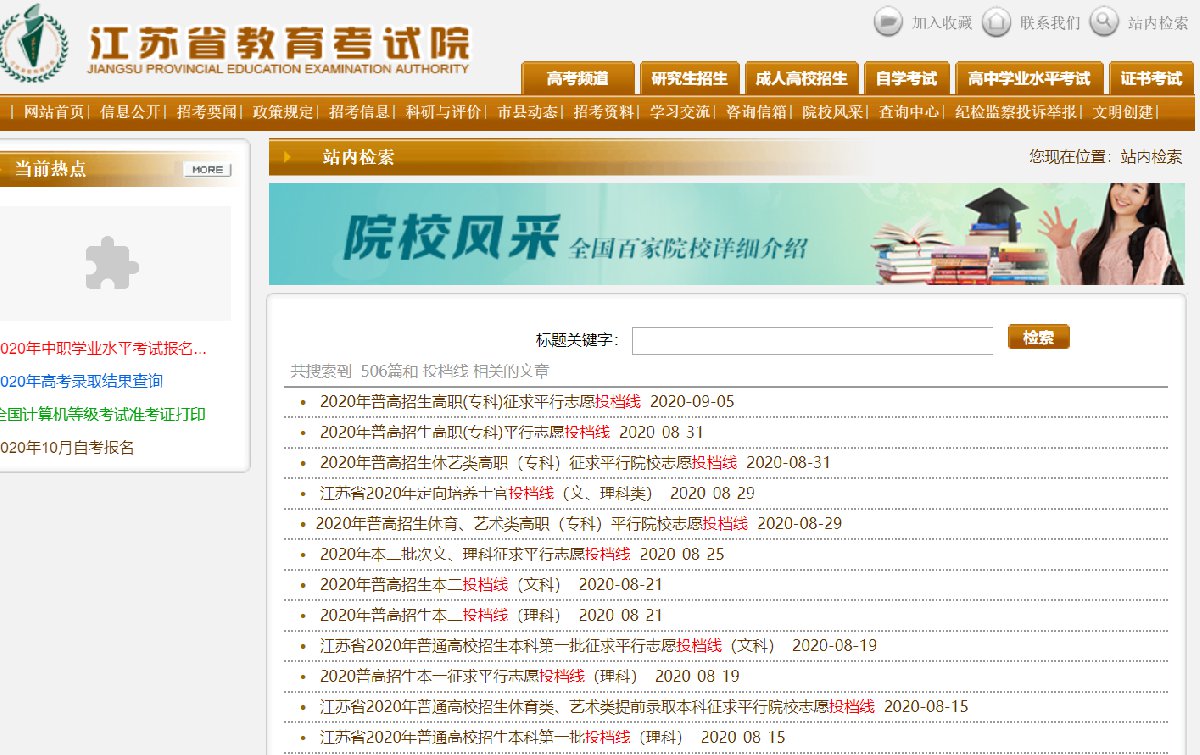Open the 高考频道 tab

click(578, 78)
